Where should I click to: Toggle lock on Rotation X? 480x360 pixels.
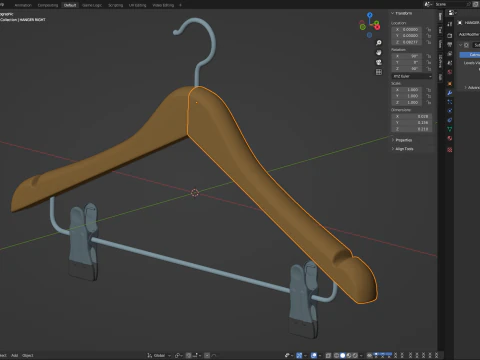click(429, 56)
